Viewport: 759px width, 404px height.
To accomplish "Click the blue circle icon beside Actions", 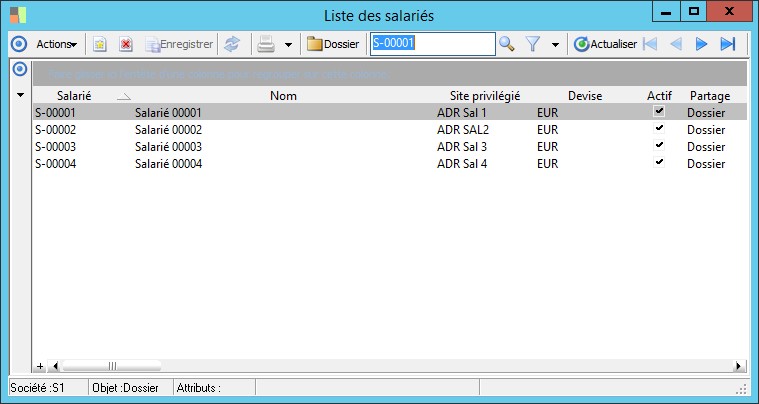I will tap(19, 45).
